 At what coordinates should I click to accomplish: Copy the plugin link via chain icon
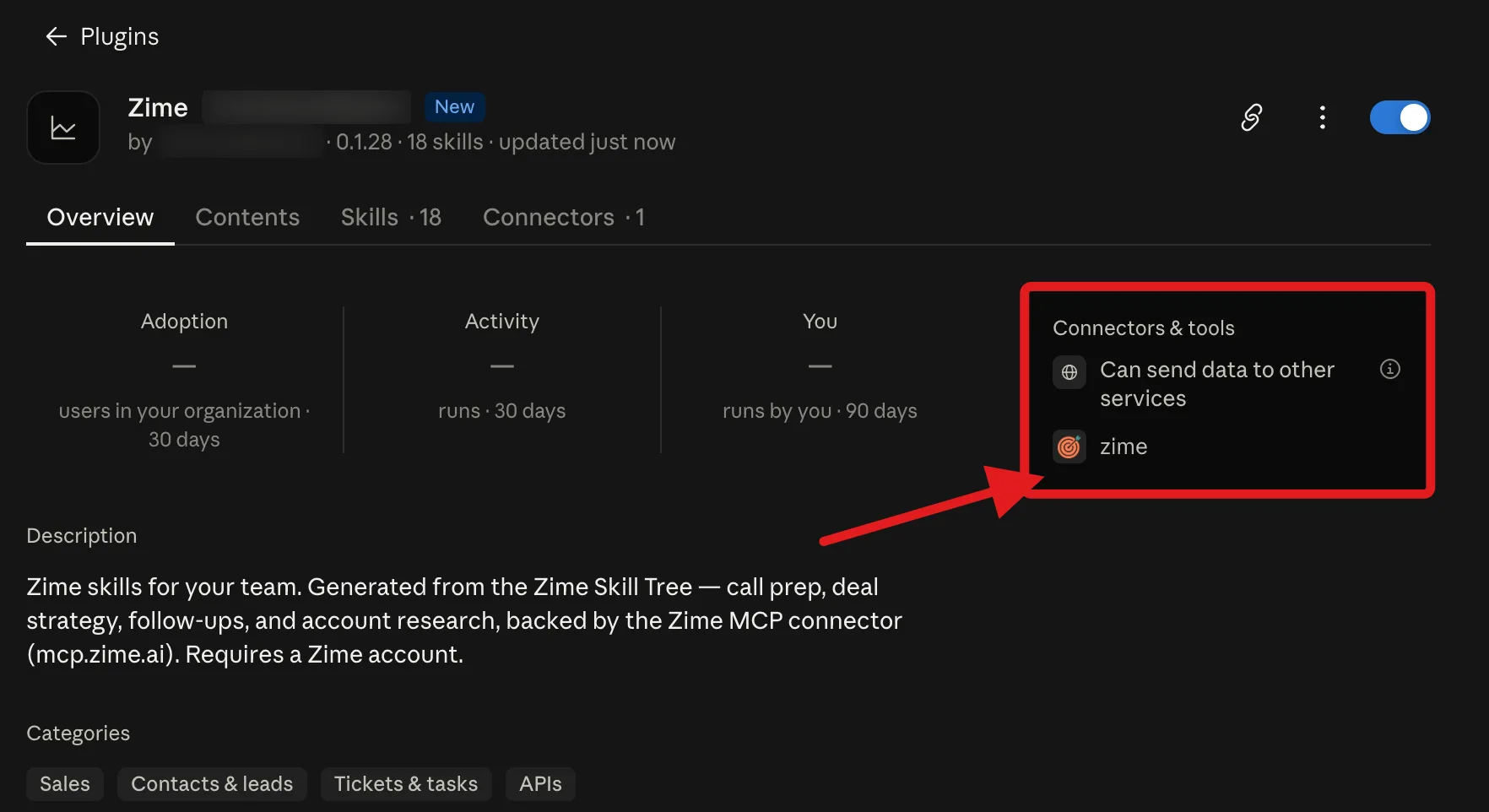click(1251, 117)
